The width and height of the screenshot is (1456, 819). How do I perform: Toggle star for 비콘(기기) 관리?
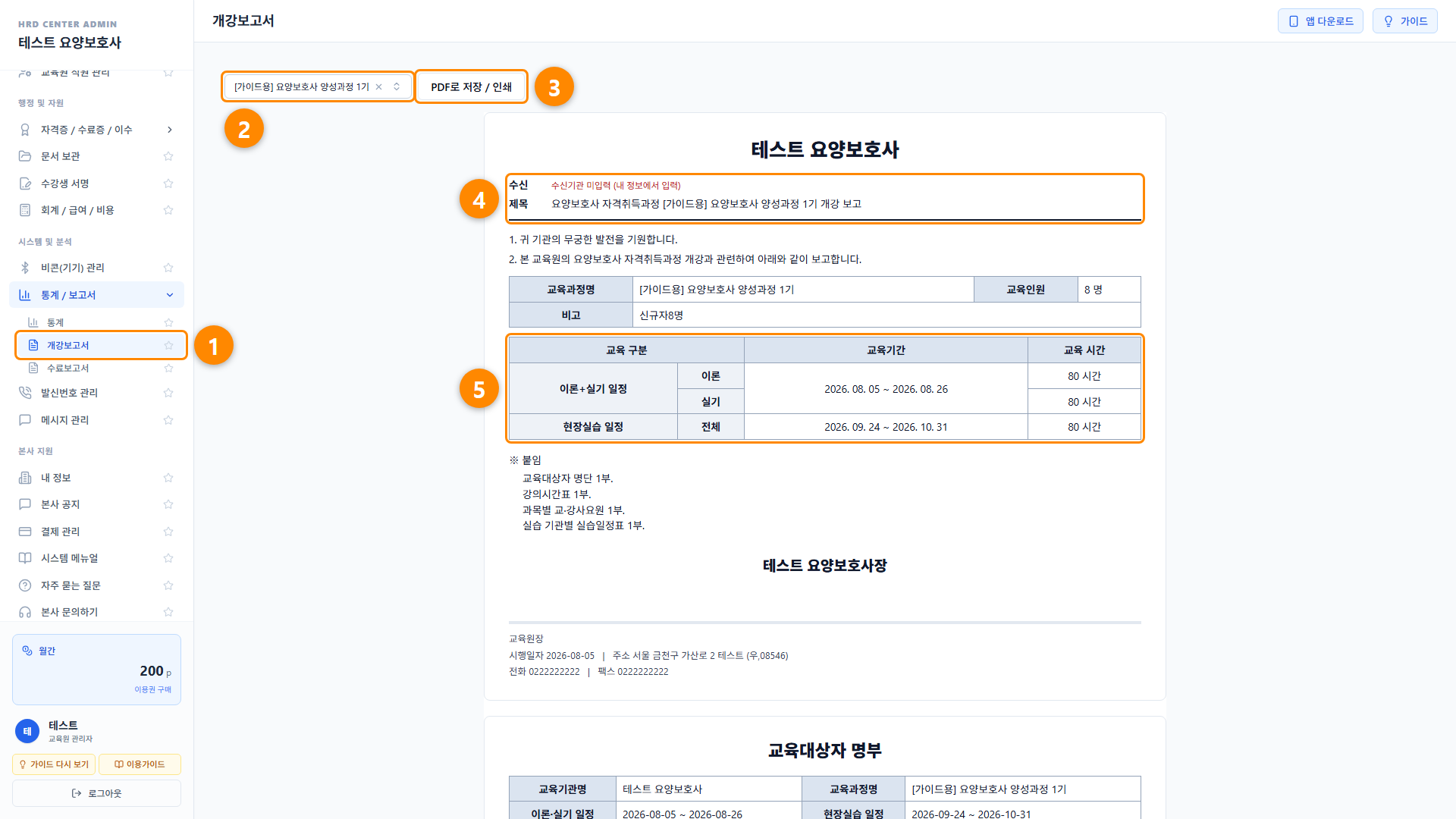tap(168, 268)
